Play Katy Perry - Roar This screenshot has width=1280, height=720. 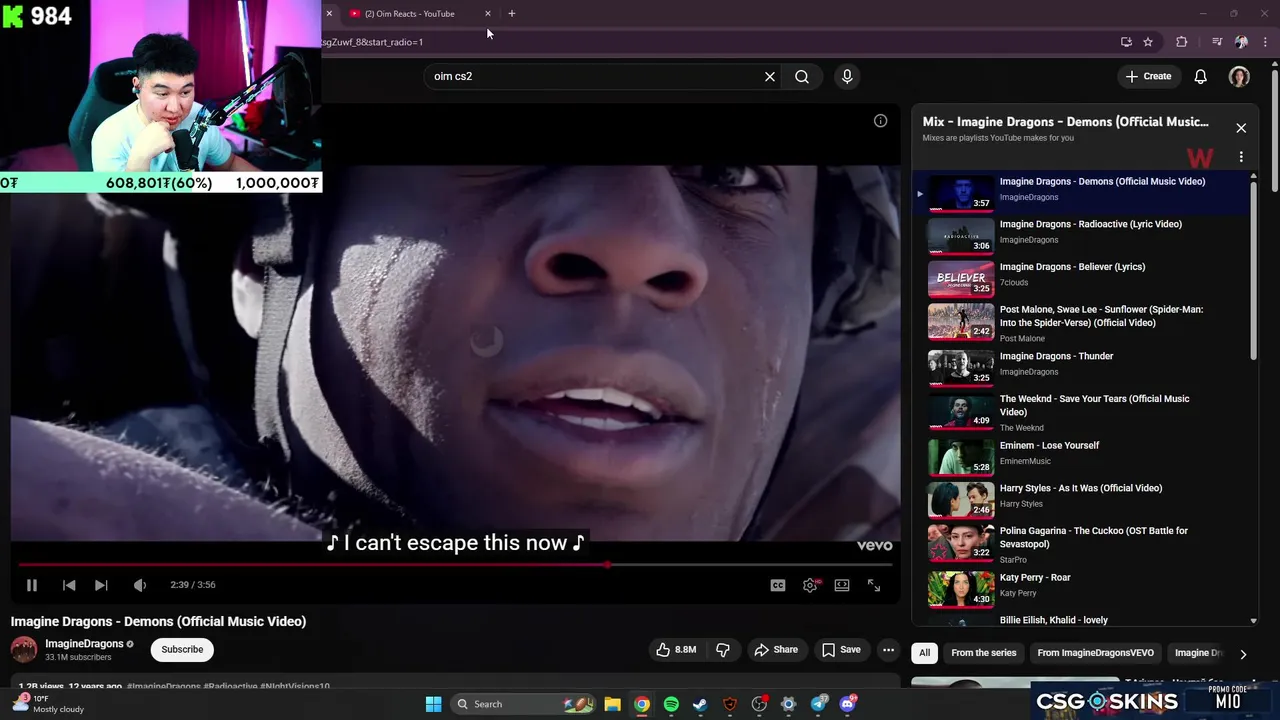1081,587
